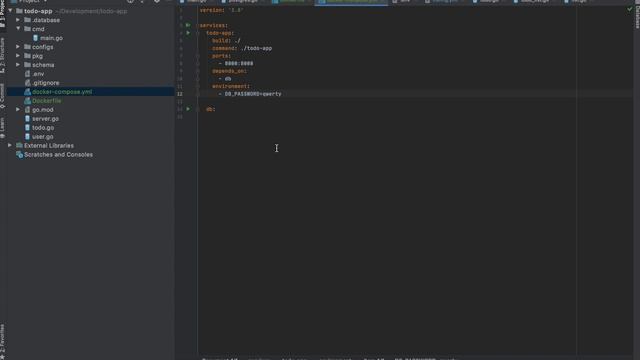Select Dockerfile in project tree
640x360 pixels.
47,101
